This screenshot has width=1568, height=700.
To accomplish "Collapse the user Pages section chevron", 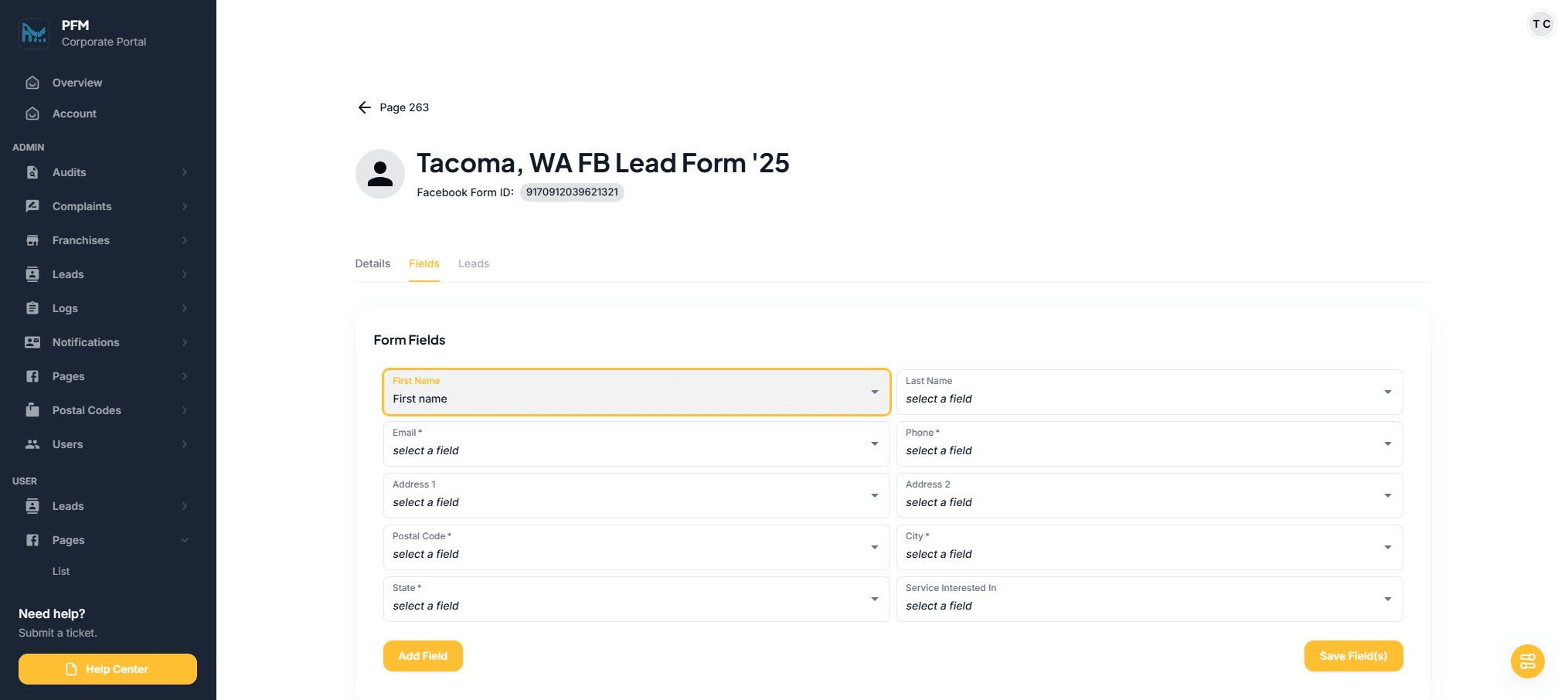I will click(x=185, y=540).
